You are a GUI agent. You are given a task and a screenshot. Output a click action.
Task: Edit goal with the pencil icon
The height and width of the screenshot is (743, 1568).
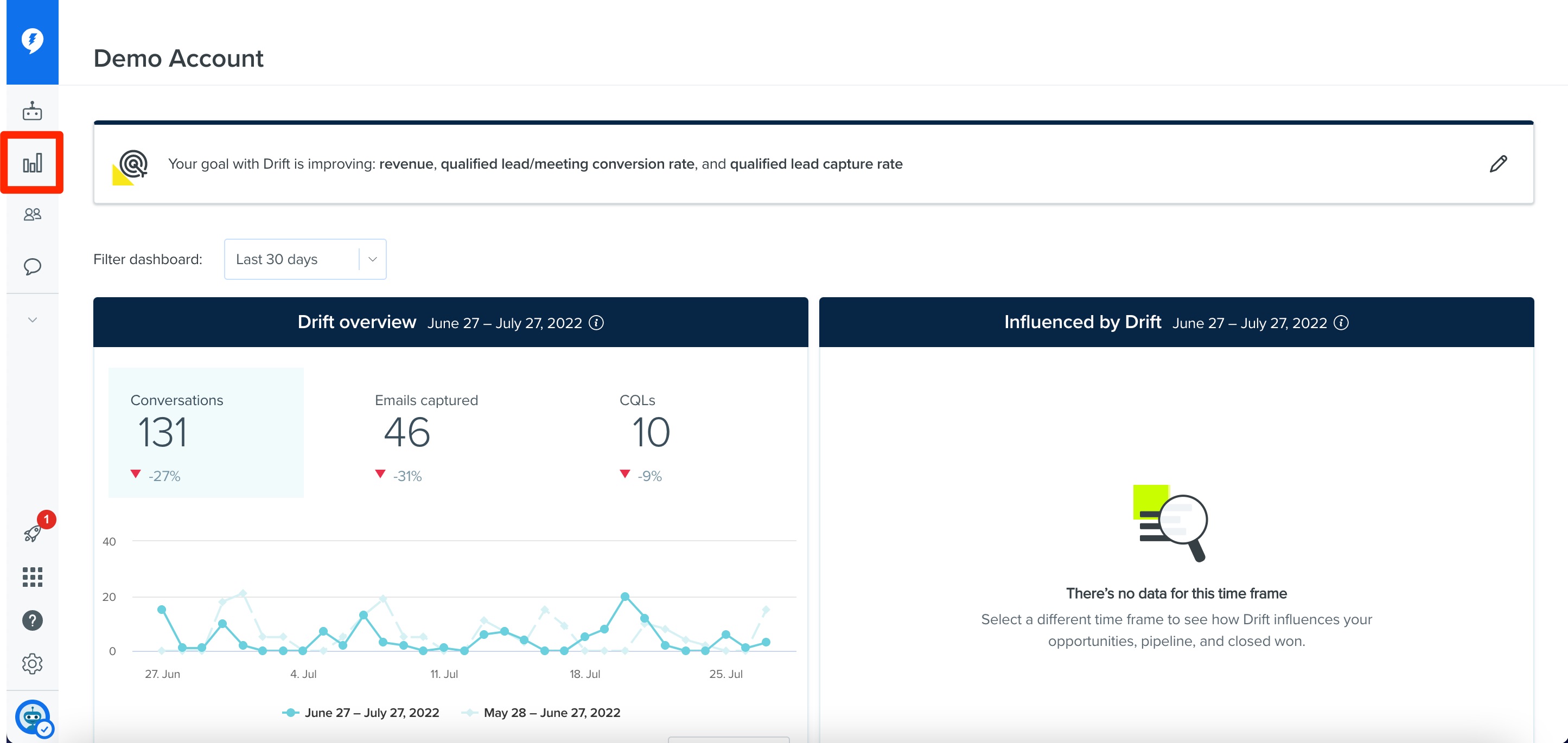1498,164
